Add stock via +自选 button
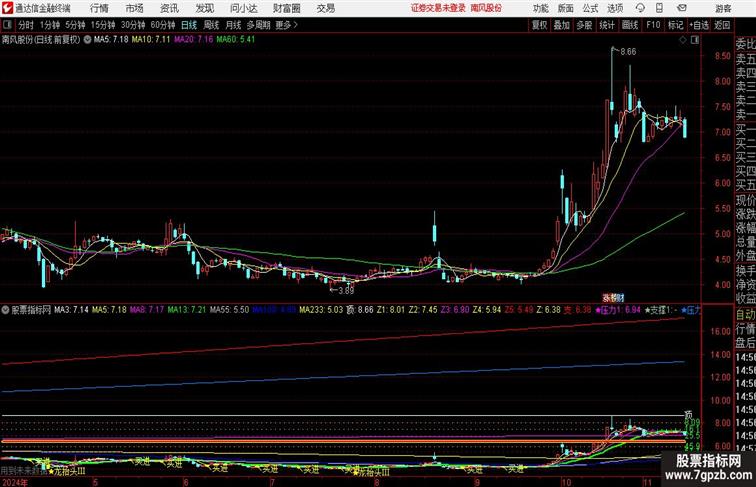 (x=699, y=25)
